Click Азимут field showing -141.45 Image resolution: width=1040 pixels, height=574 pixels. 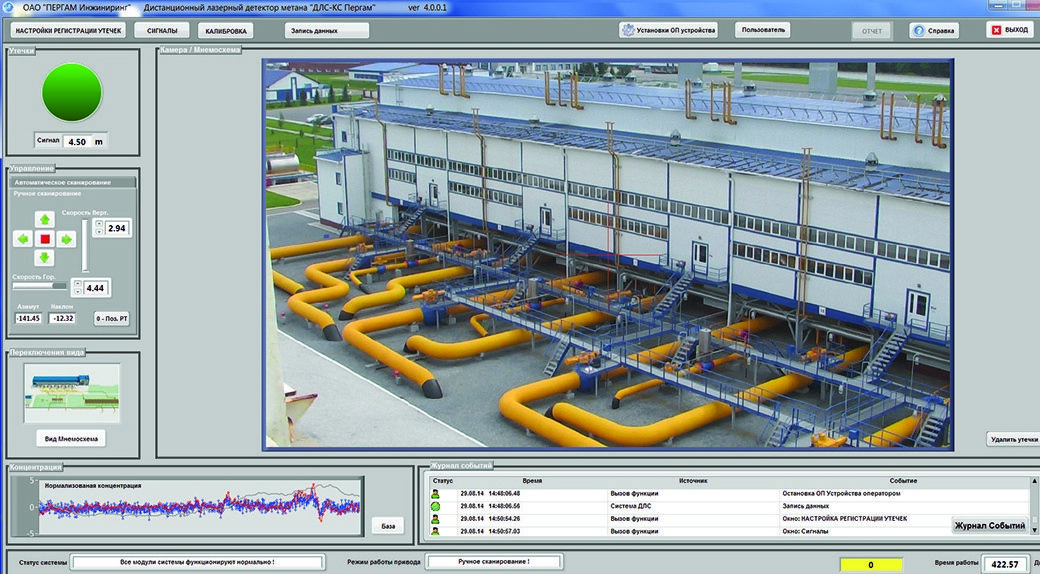tap(29, 319)
